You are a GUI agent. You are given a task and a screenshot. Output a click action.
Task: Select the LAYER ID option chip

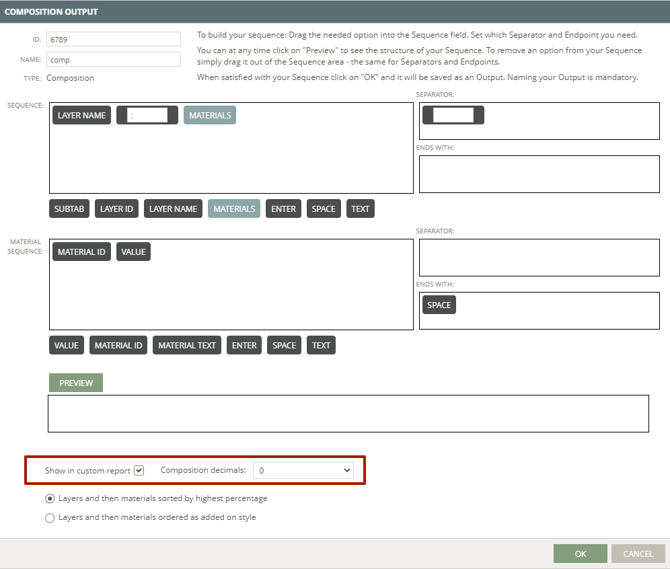pyautogui.click(x=116, y=209)
